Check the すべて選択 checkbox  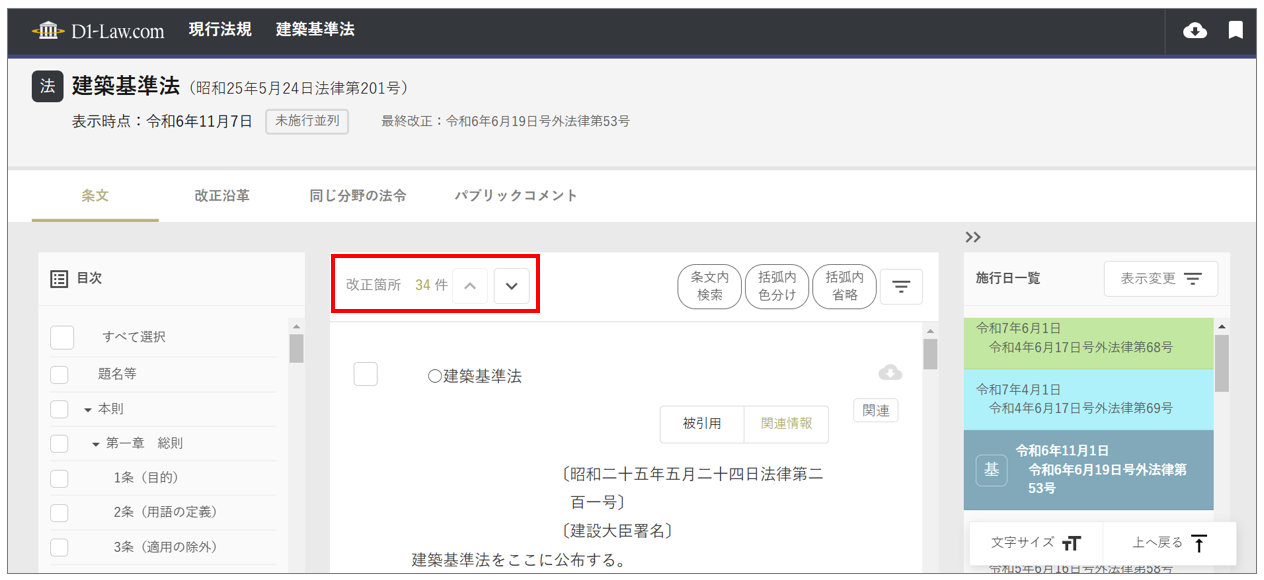(62, 337)
